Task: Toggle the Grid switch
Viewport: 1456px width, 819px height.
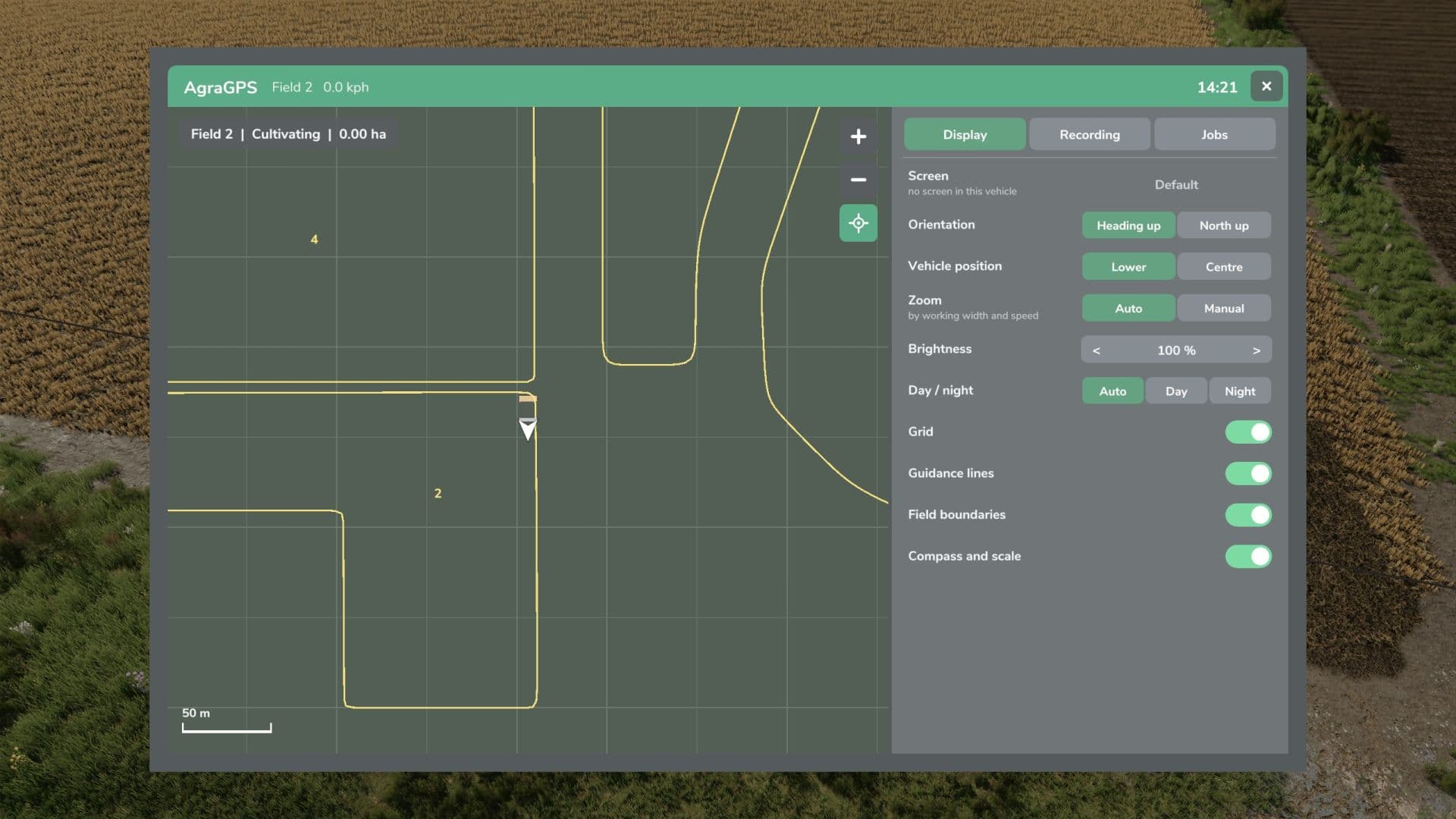Action: coord(1248,432)
